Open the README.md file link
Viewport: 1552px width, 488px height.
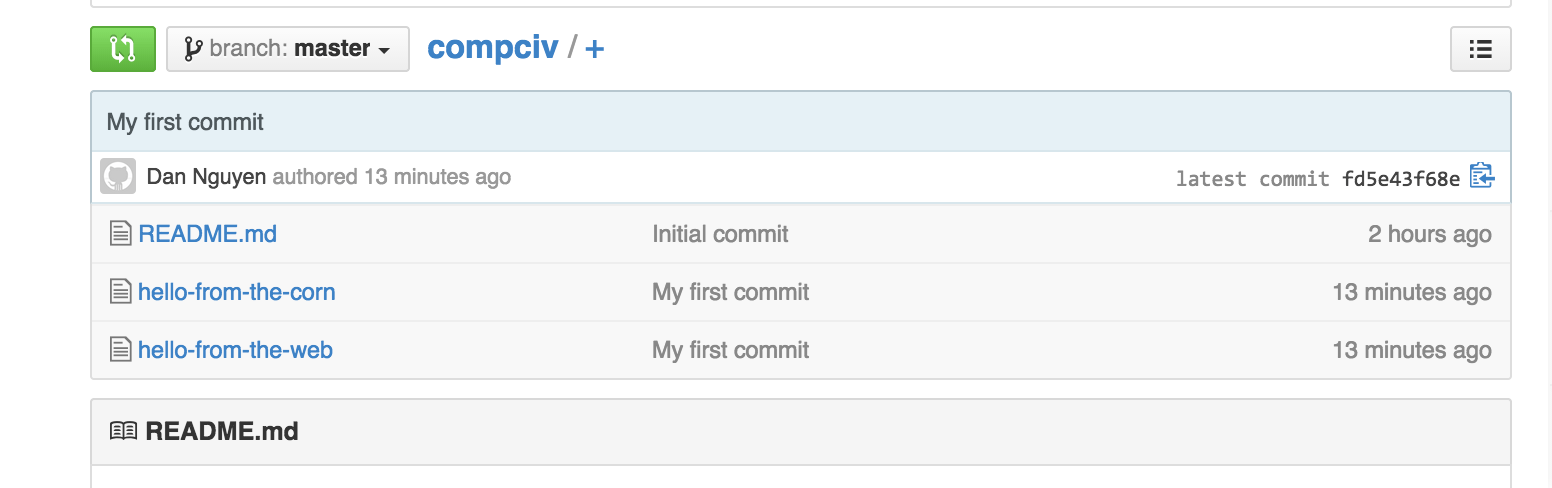[x=207, y=234]
